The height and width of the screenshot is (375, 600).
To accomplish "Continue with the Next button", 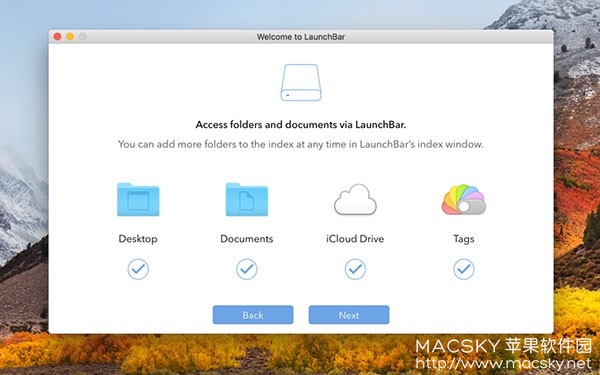I will (x=349, y=315).
